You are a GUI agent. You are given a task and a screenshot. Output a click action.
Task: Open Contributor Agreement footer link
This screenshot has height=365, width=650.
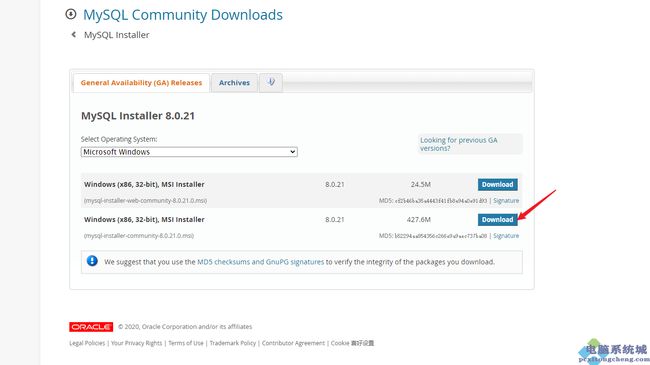pos(293,343)
